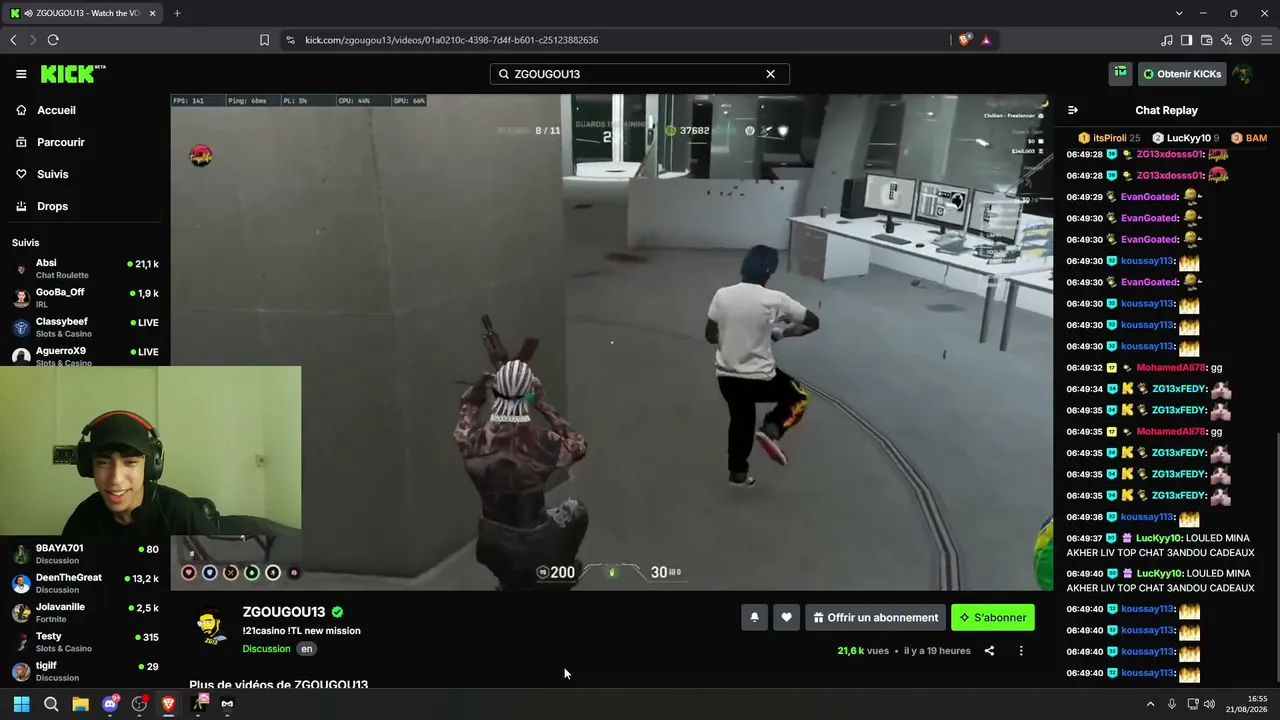Click the browser address bar URL
Image resolution: width=1280 pixels, height=720 pixels.
(x=451, y=40)
